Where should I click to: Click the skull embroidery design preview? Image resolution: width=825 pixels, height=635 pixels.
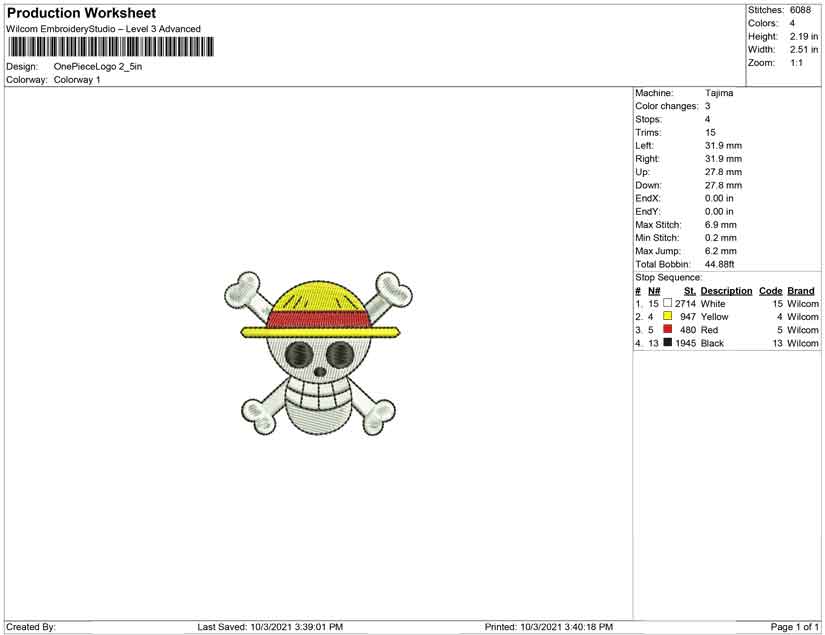click(318, 354)
